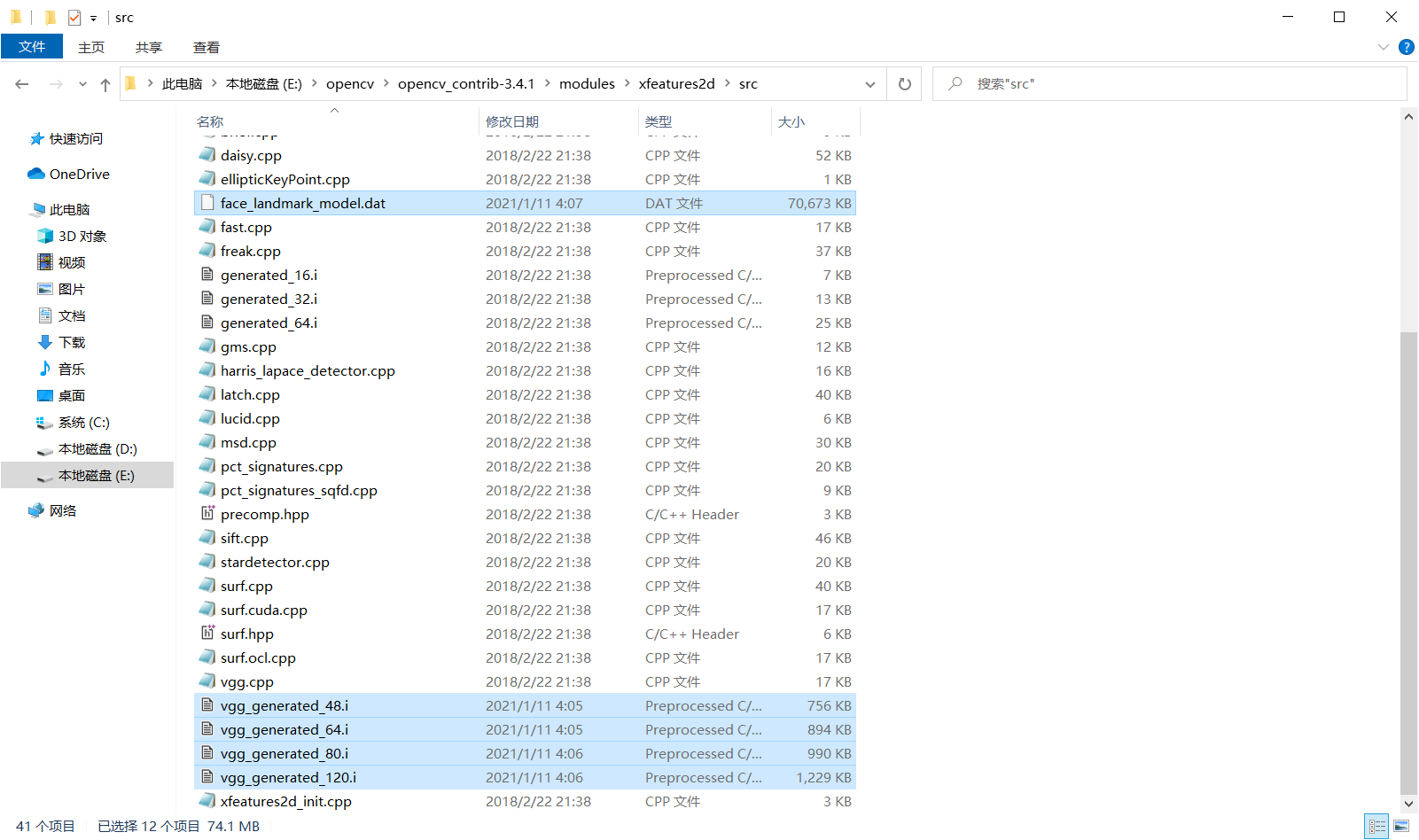Screen dimensions: 1419x840
Task: Expand the ribbon with the chevron
Action: [1384, 46]
